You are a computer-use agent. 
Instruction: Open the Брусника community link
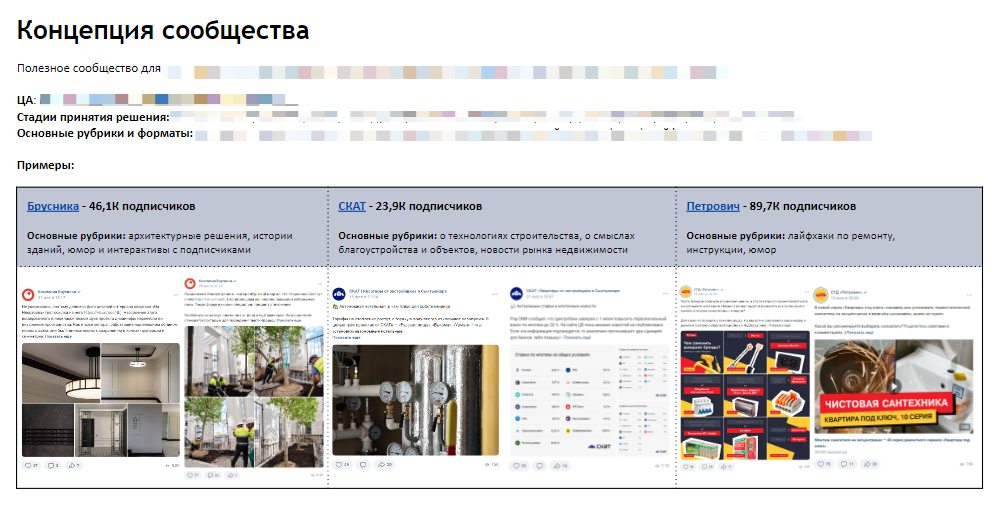[53, 206]
